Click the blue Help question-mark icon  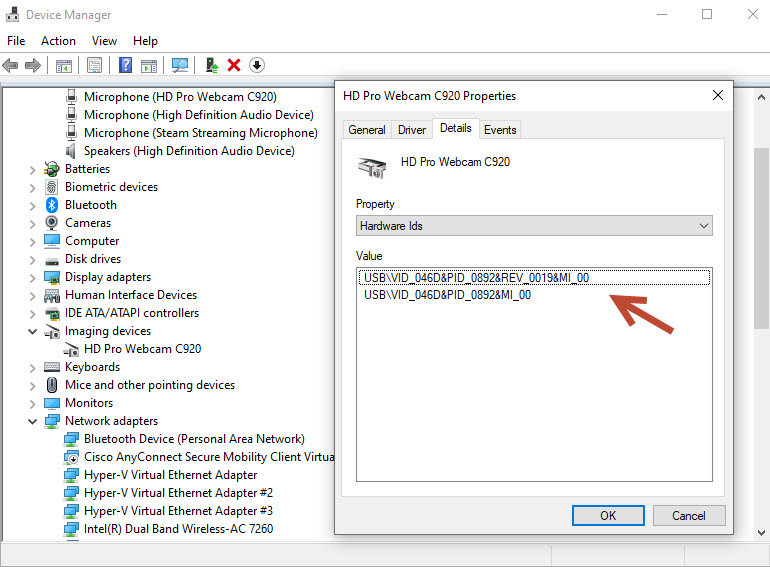[x=125, y=65]
